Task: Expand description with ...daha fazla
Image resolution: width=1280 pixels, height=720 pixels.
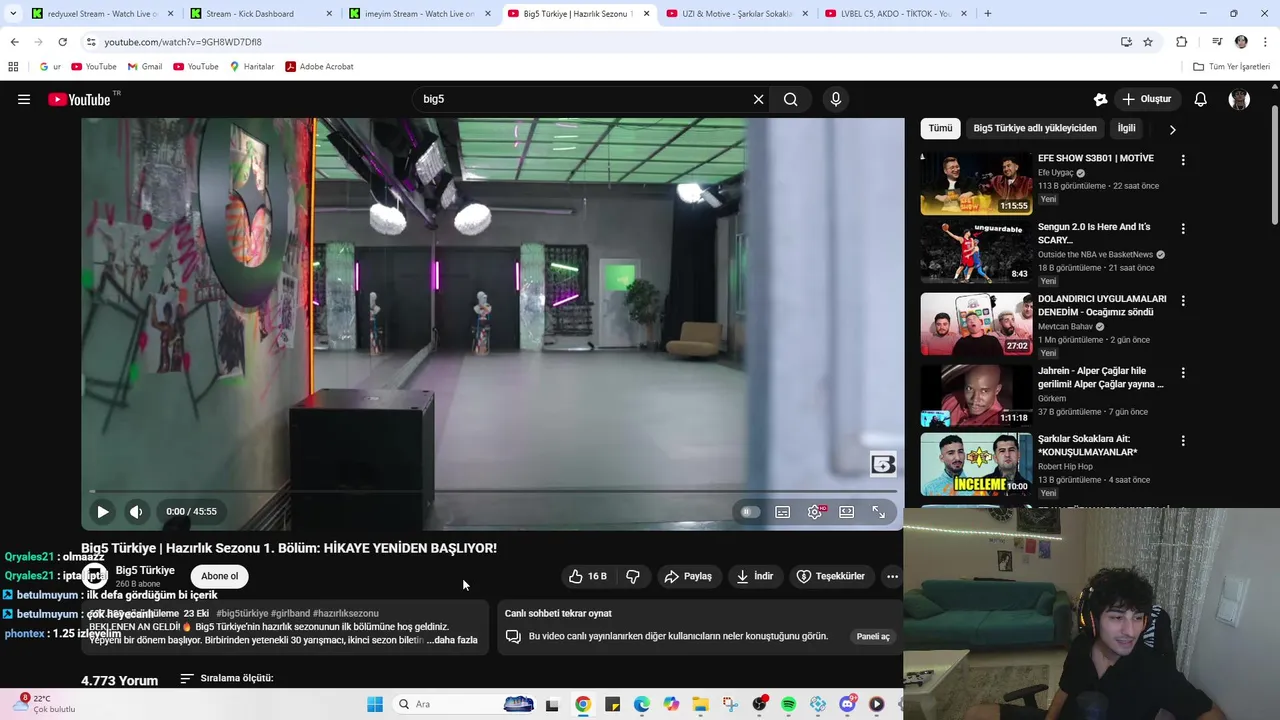Action: click(x=452, y=640)
